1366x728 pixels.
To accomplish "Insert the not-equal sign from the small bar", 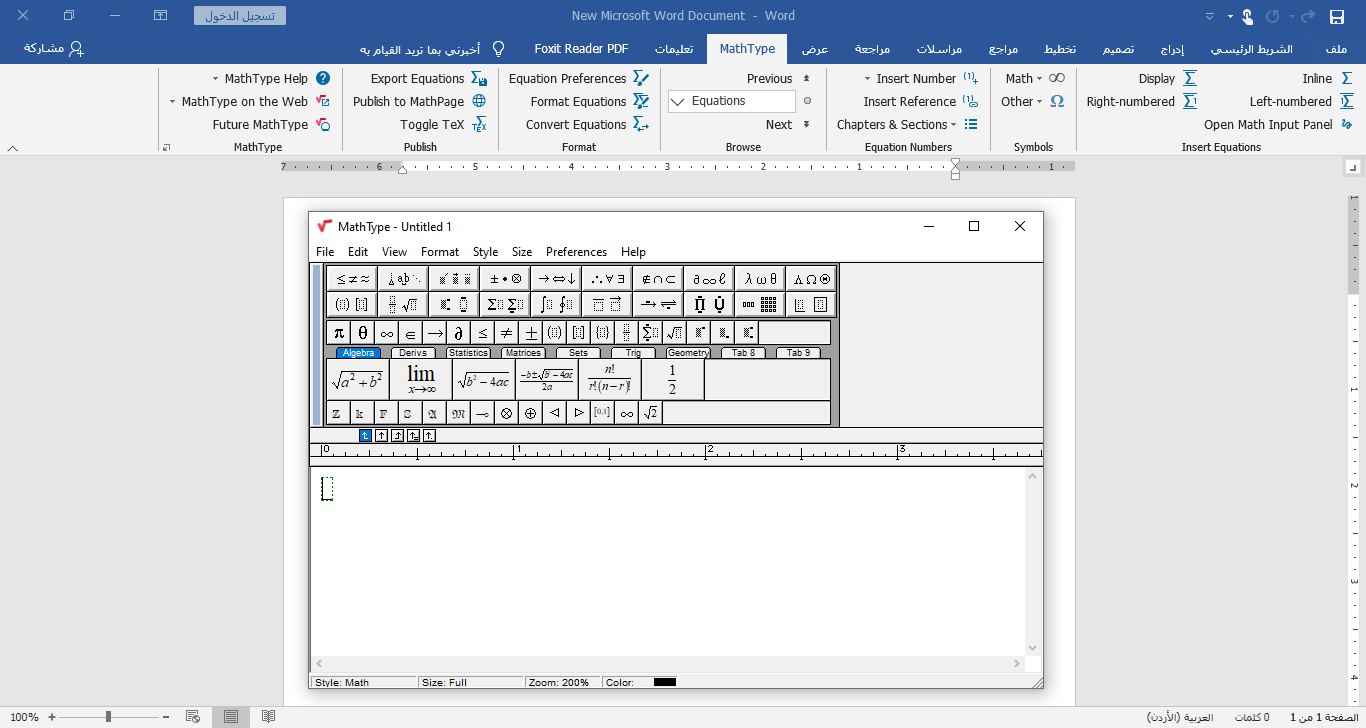I will coord(507,333).
